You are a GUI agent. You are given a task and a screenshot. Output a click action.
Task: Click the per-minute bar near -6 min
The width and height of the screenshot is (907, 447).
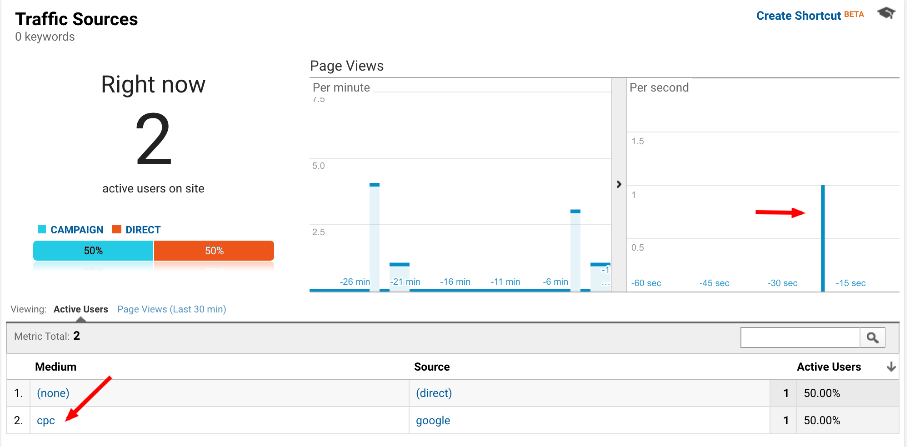click(576, 250)
